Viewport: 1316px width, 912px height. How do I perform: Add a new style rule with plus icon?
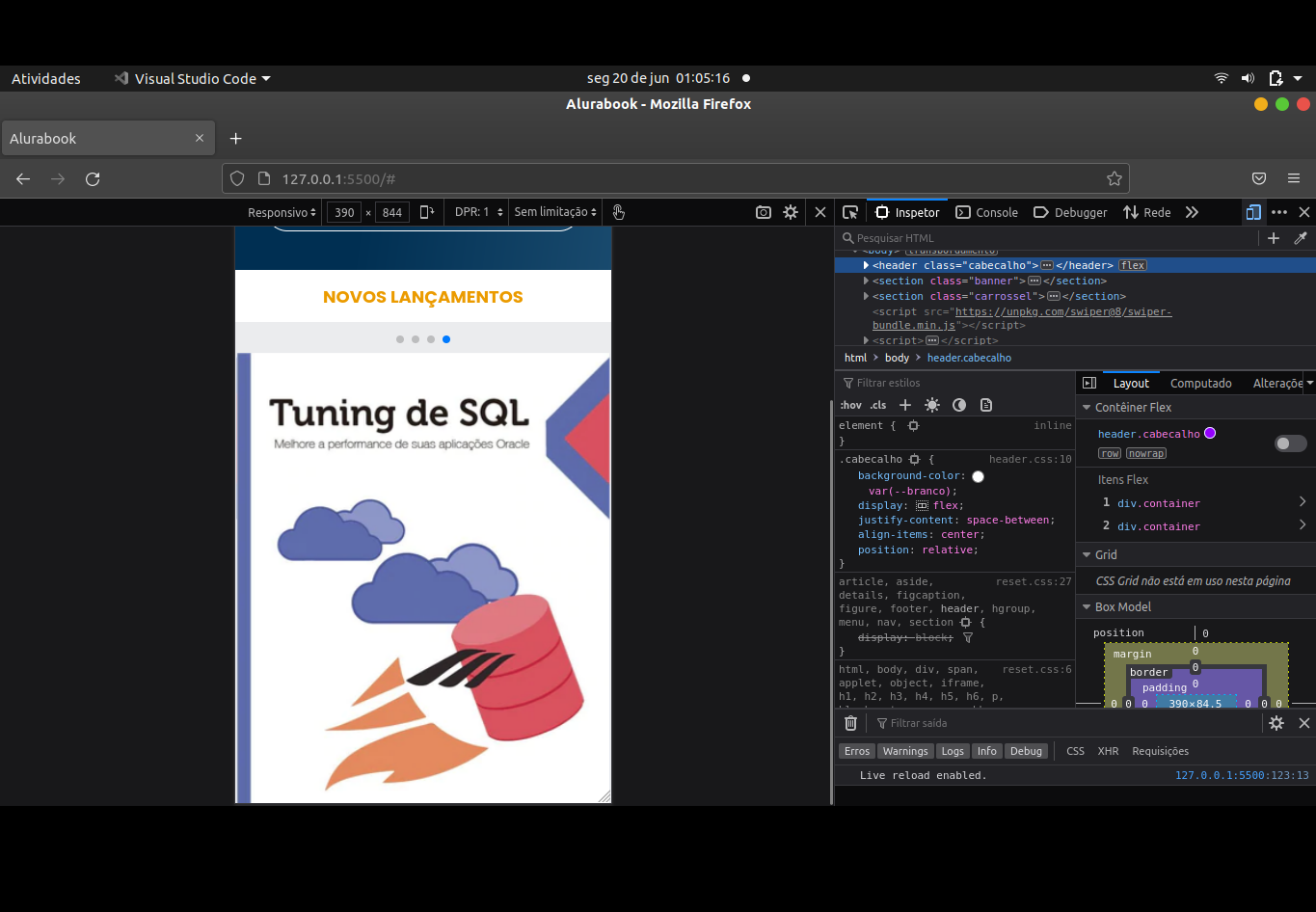click(x=905, y=405)
